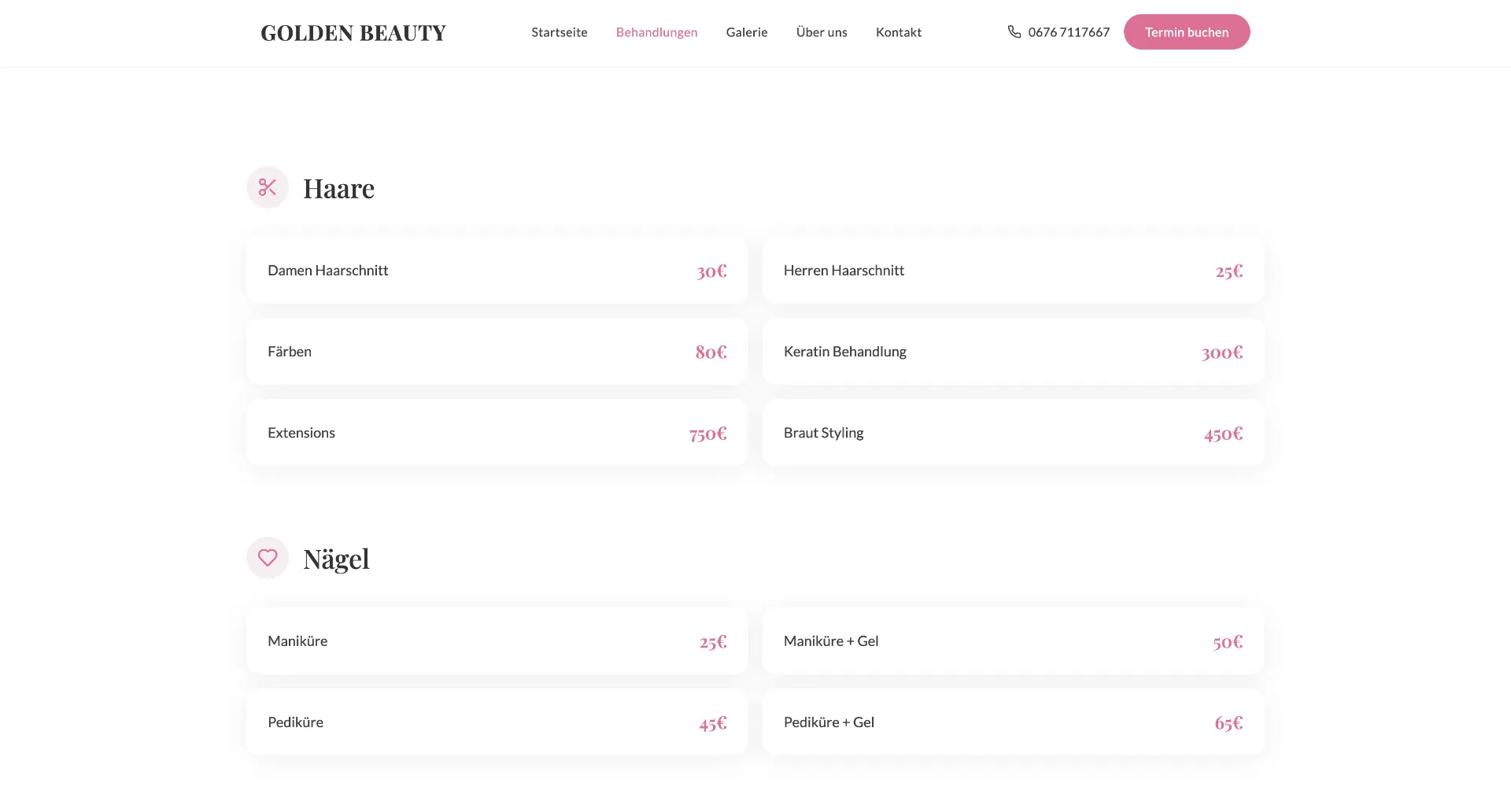
Task: Click the Färben service card
Action: pyautogui.click(x=497, y=352)
